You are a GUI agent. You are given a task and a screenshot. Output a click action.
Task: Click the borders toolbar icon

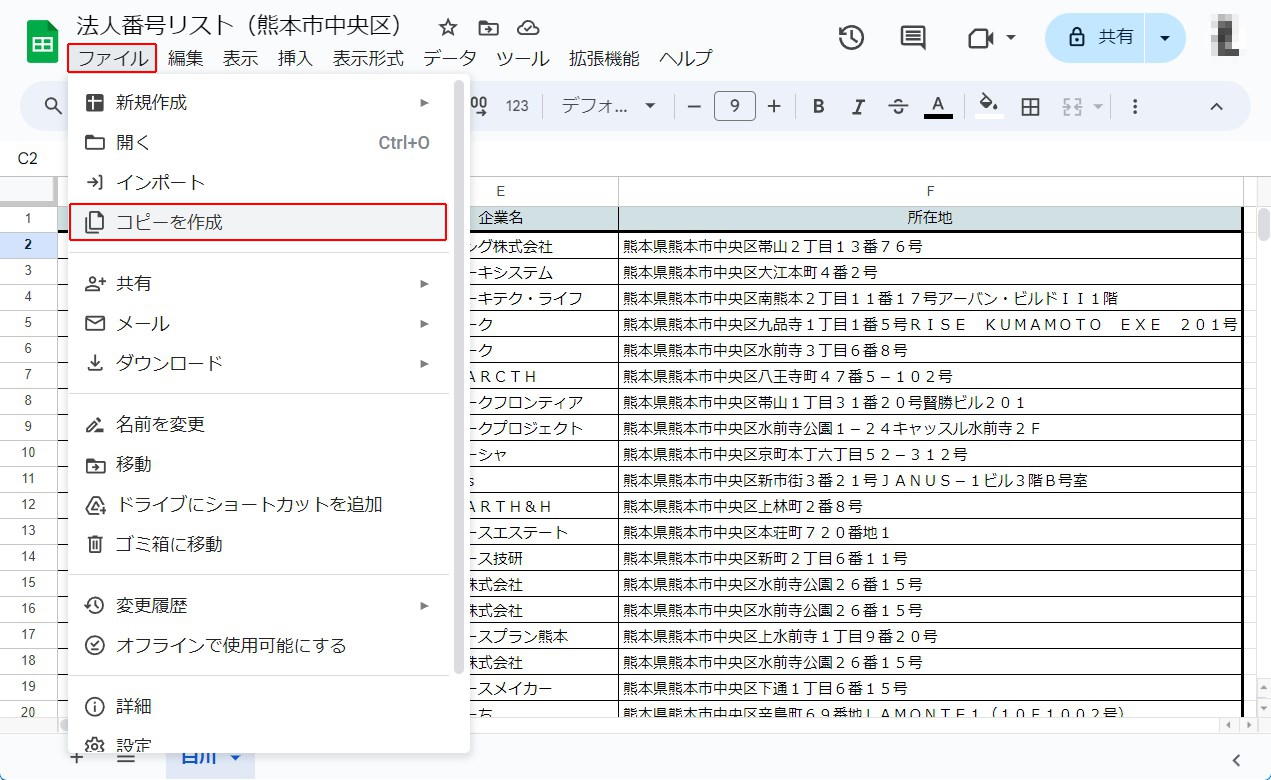[1030, 107]
